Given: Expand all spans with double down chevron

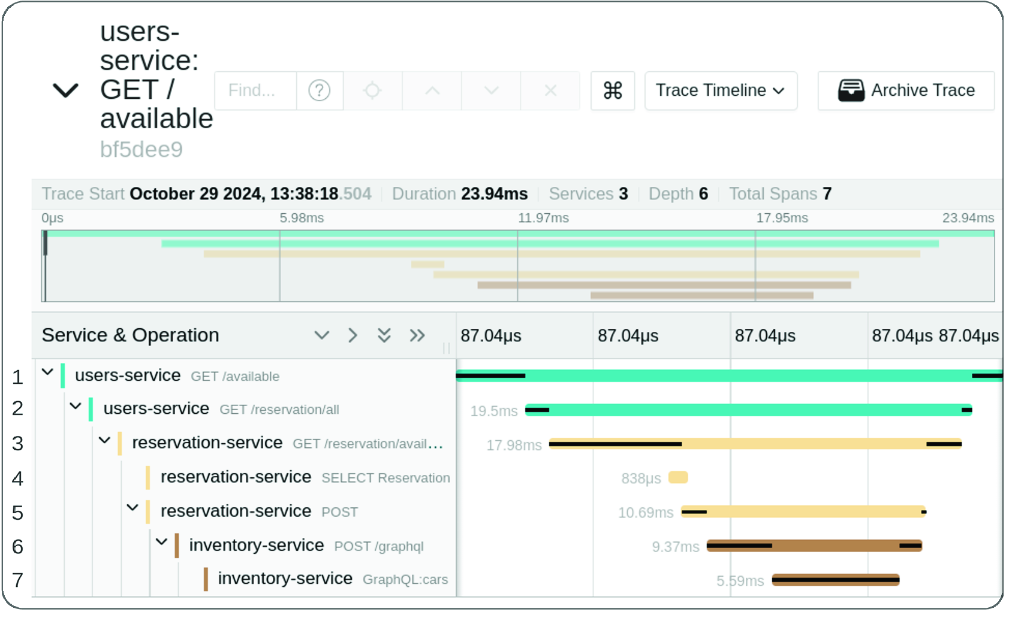Looking at the screenshot, I should pos(384,335).
